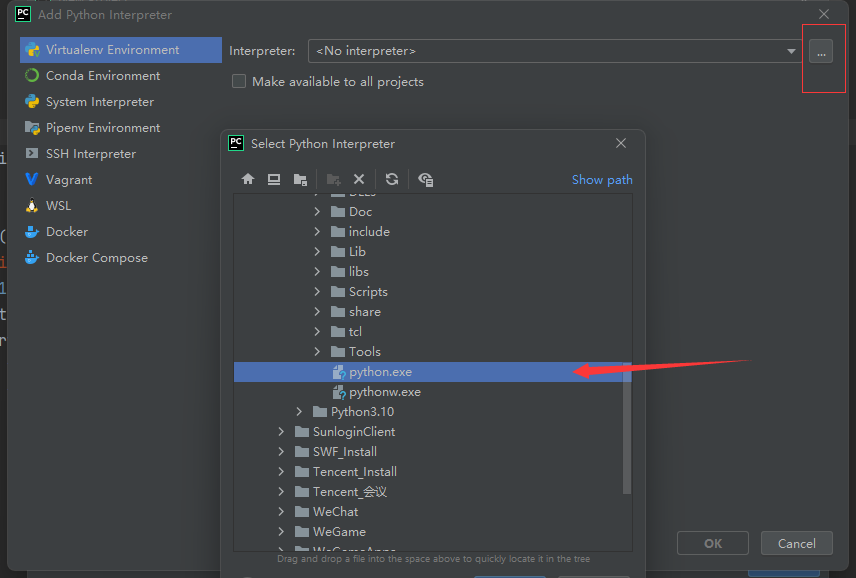Refresh the file tree
This screenshot has width=856, height=578.
click(391, 179)
